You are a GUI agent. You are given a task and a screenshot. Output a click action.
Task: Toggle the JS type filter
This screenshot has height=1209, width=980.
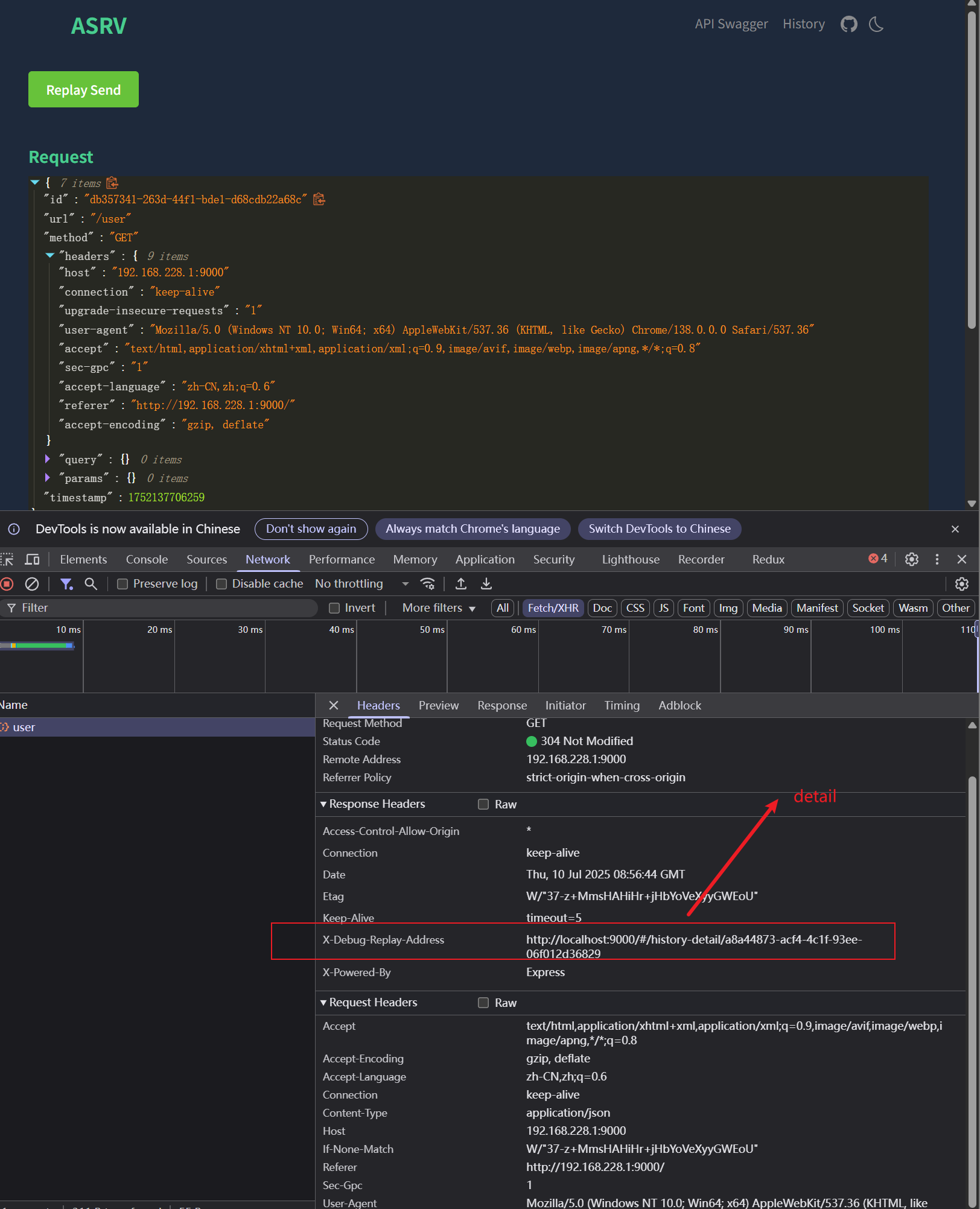coord(664,608)
